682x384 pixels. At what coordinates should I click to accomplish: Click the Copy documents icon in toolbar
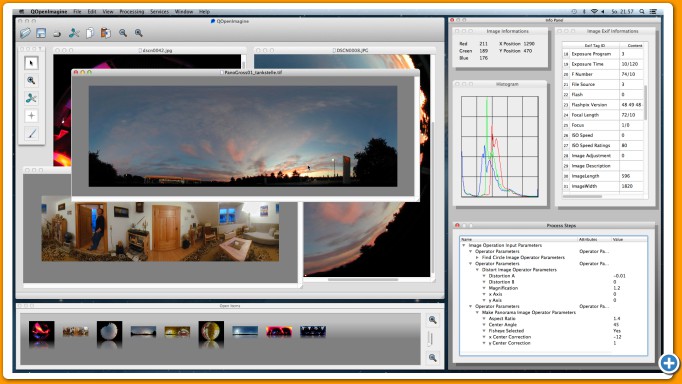[x=90, y=33]
